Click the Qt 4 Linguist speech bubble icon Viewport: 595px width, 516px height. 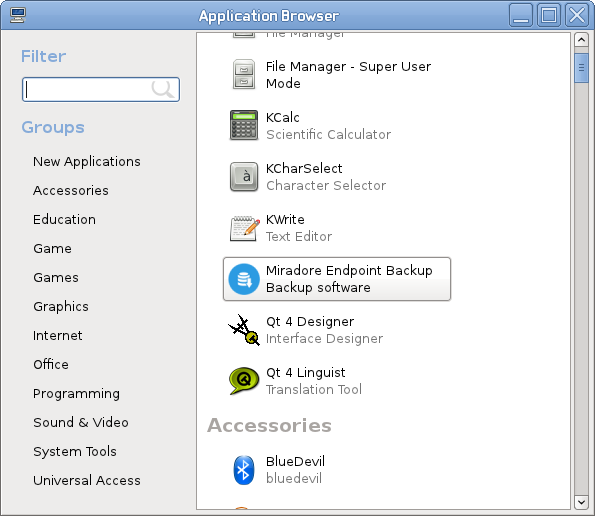coord(244,381)
